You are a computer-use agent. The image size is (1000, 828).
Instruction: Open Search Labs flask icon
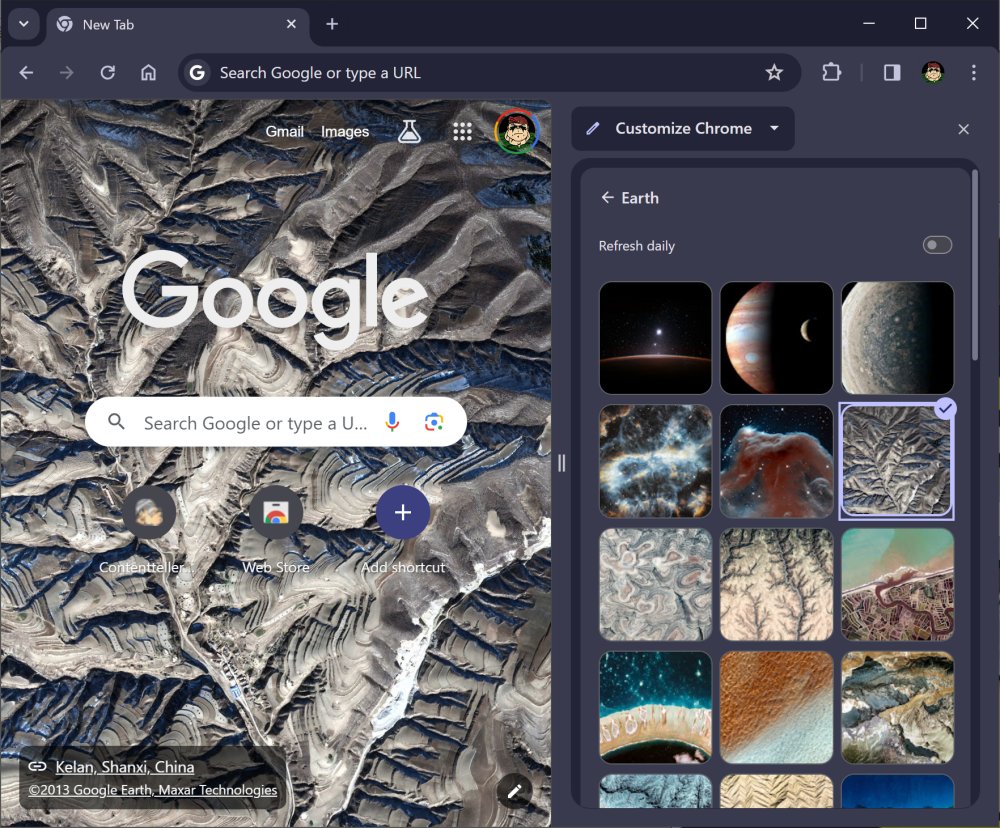pos(409,131)
